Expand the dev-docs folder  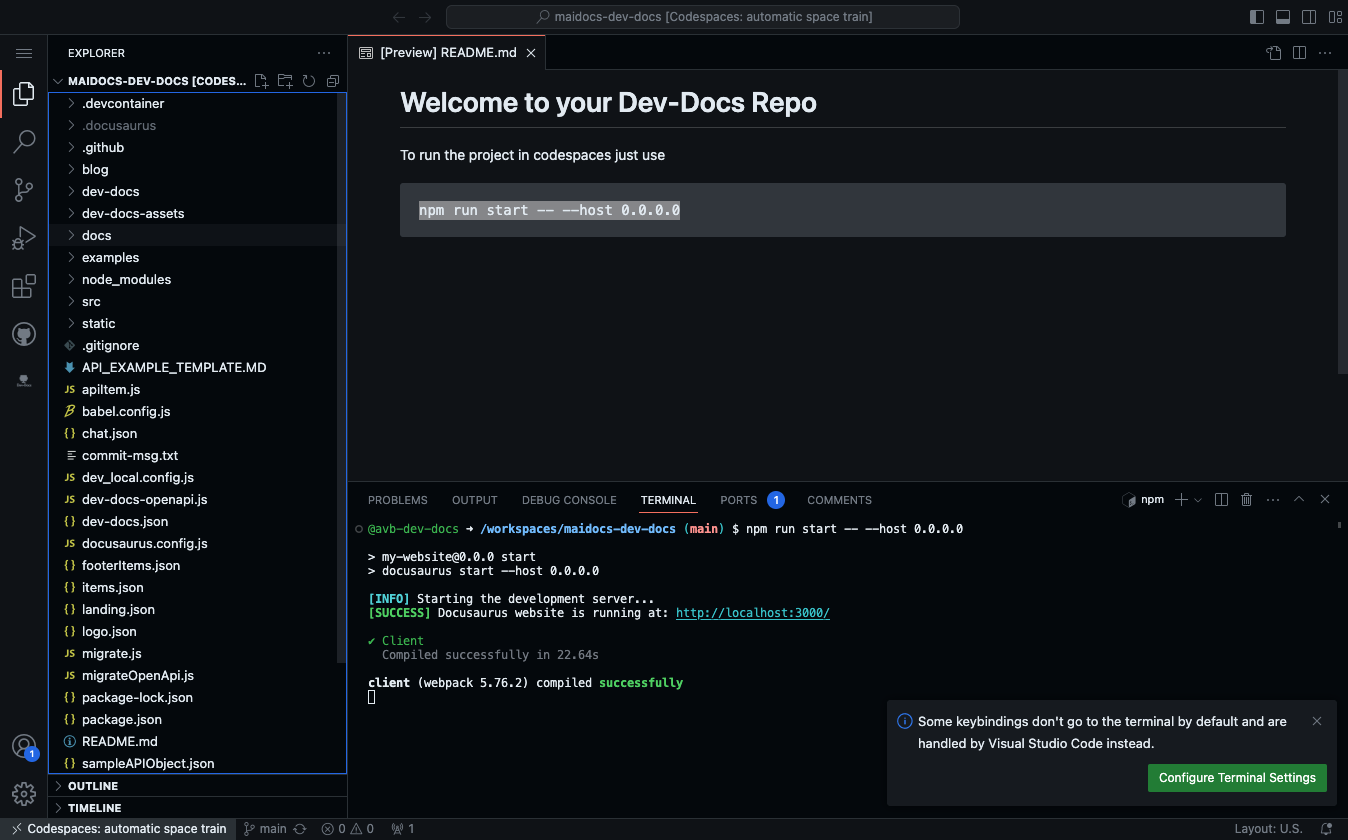110,191
